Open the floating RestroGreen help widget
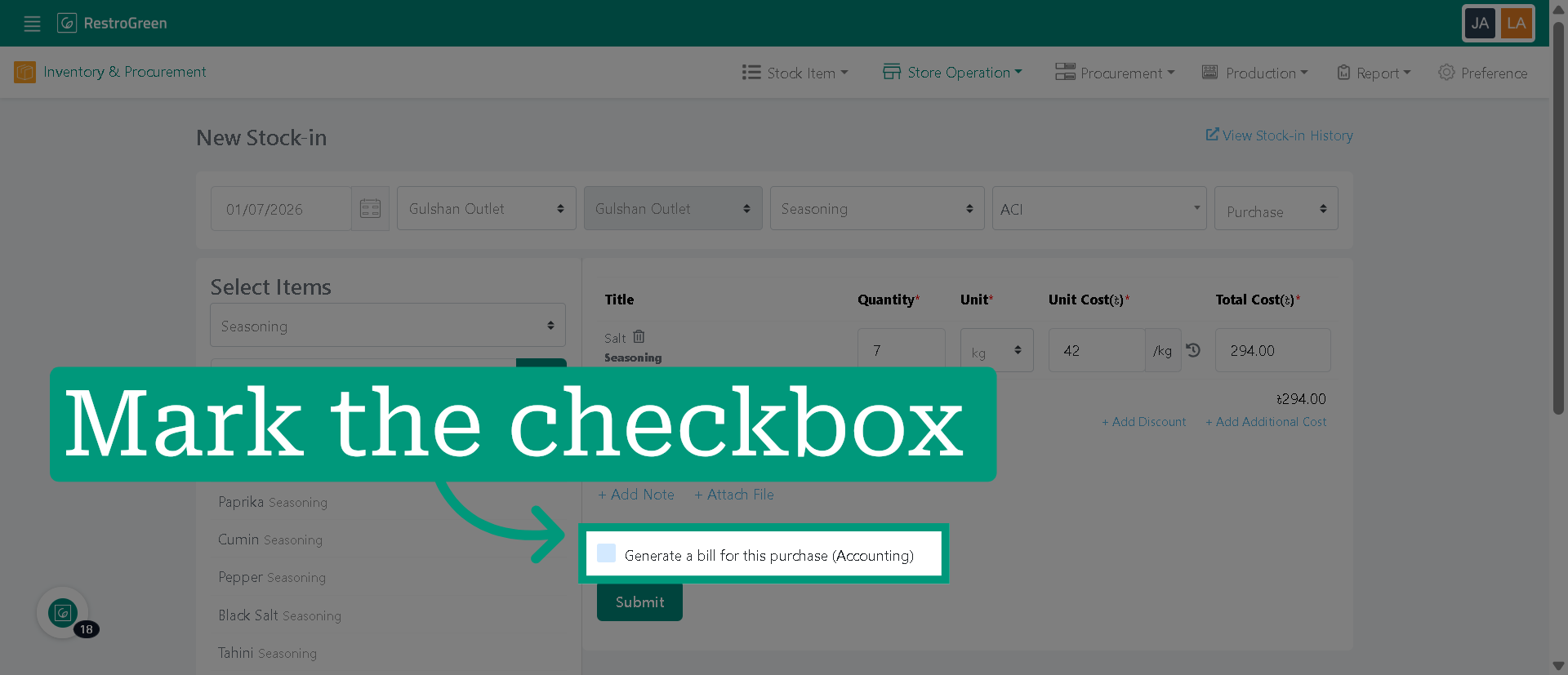This screenshot has width=1568, height=675. pos(63,613)
